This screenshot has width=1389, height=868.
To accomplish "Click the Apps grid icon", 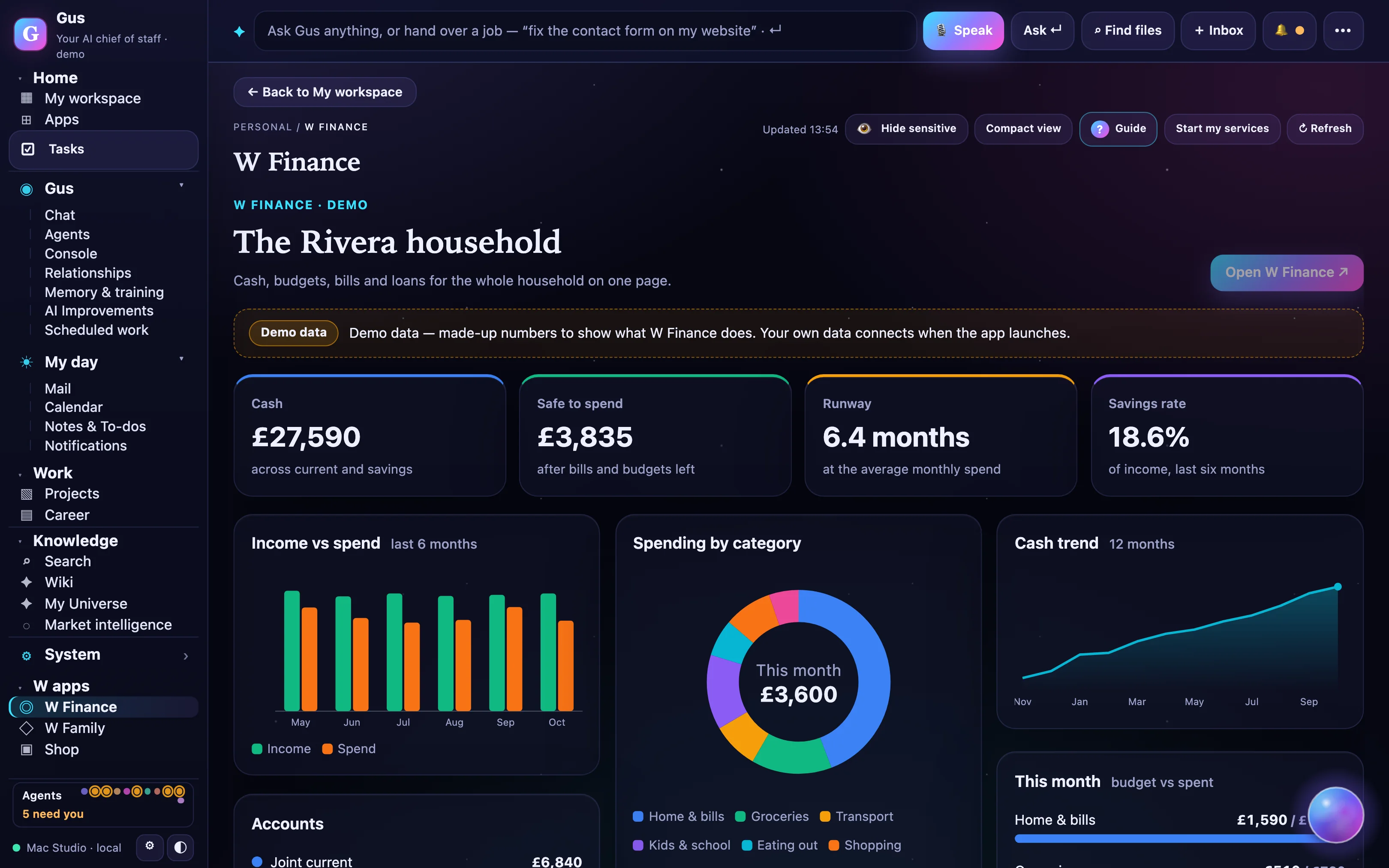I will click(27, 120).
